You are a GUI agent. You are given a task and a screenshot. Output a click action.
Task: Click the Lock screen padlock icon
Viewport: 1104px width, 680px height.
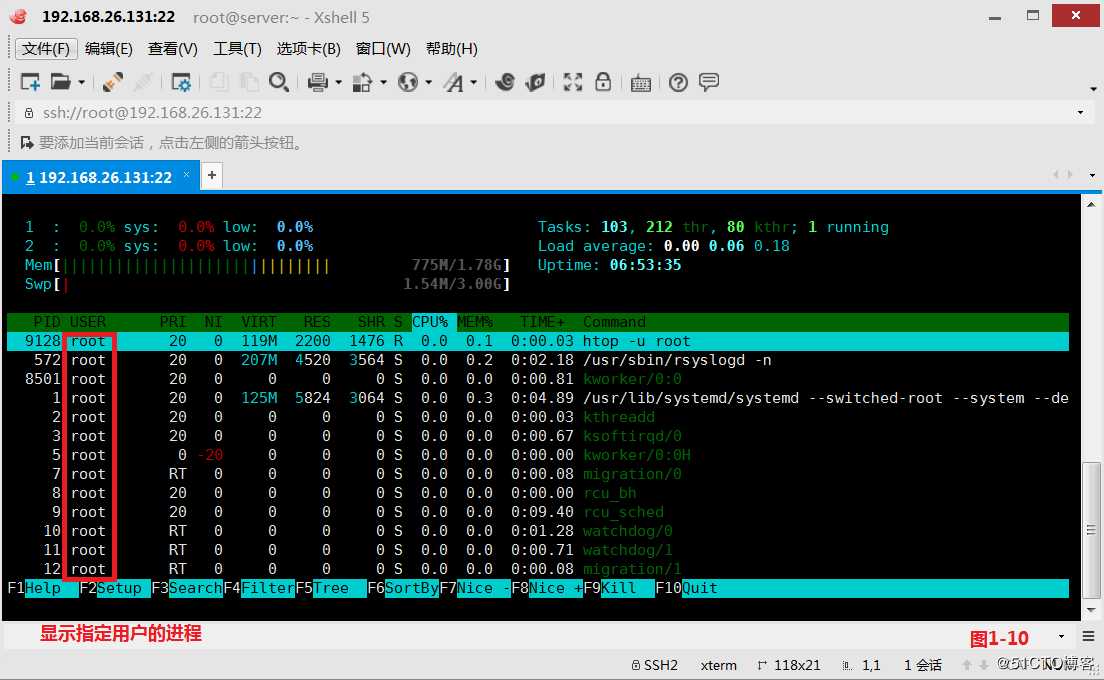click(603, 82)
